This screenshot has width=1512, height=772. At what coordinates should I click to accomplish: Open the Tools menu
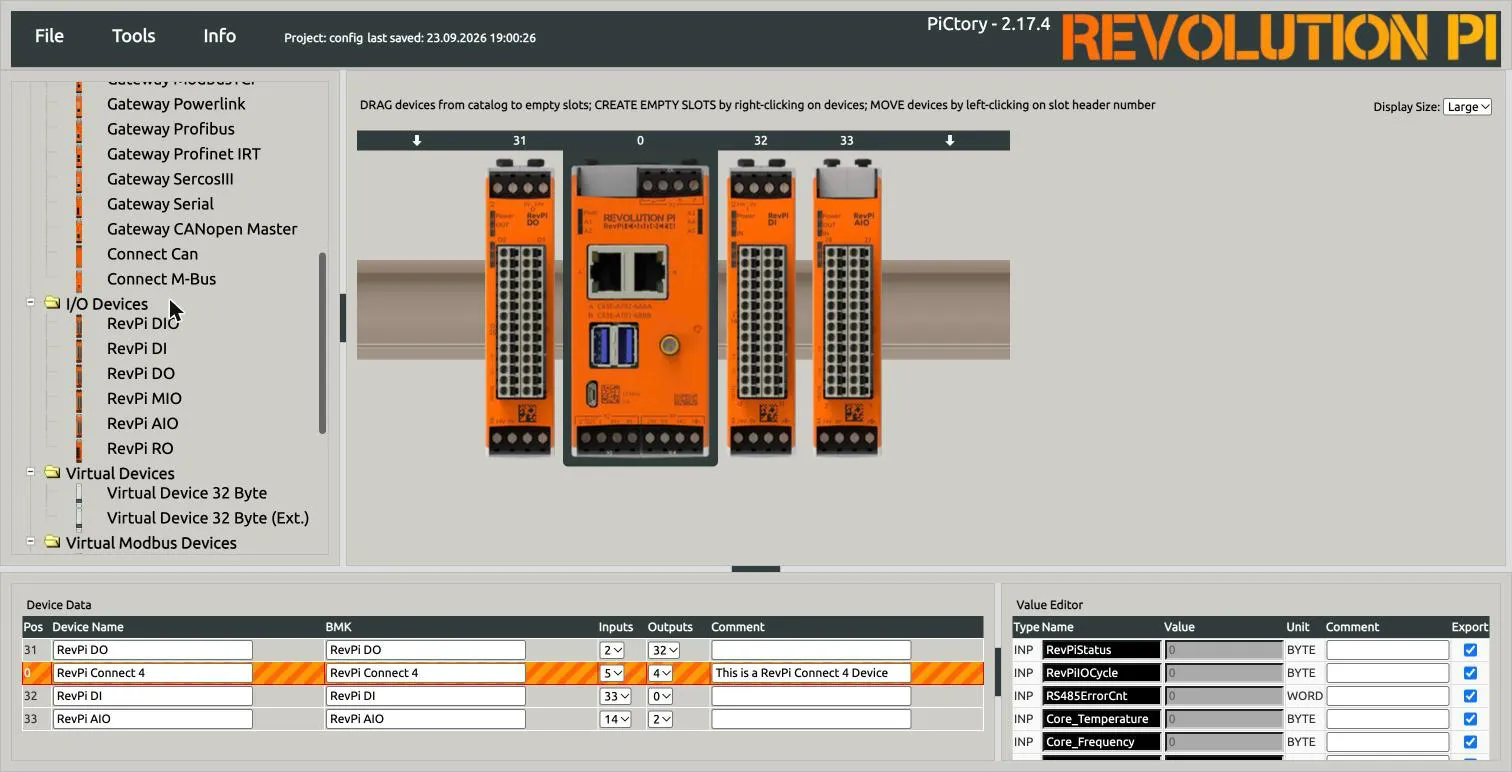click(133, 36)
